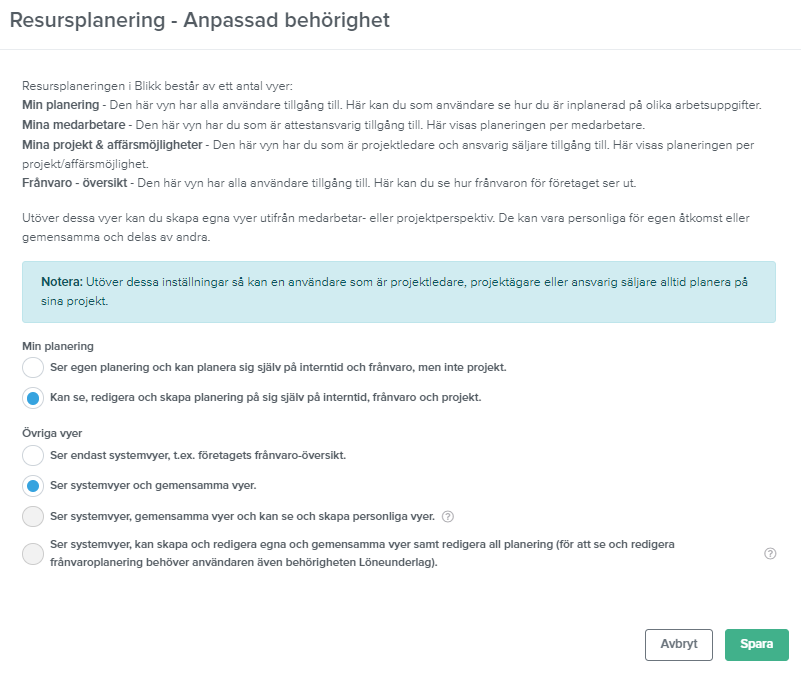801x674 pixels.
Task: Select radio for redigera all planering option
Action: (33, 553)
